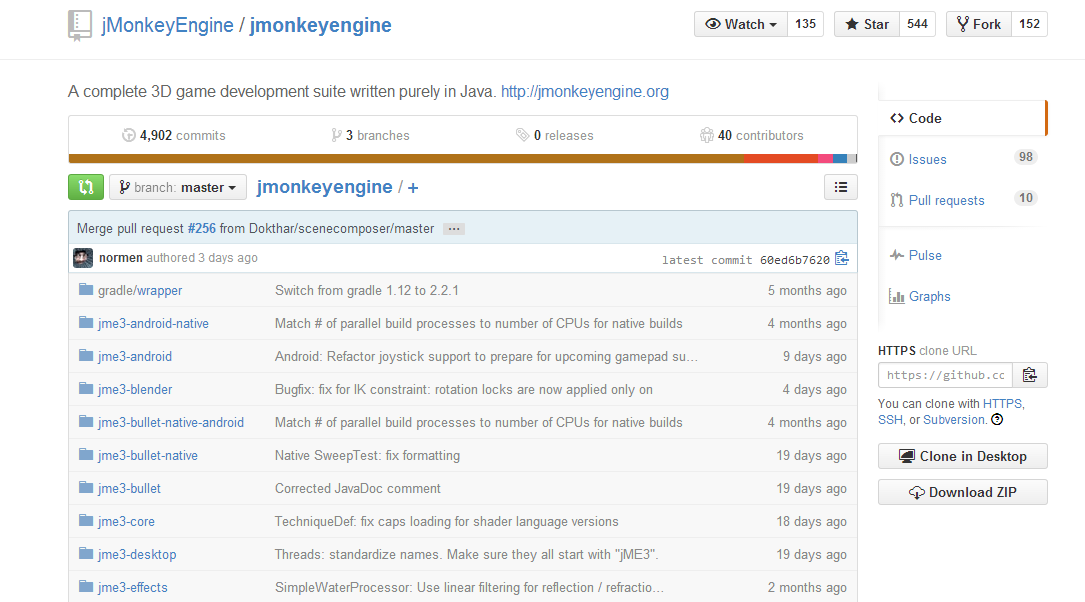The width and height of the screenshot is (1085, 602).
Task: Click the folder icon for jme3-blender
Action: pyautogui.click(x=86, y=388)
